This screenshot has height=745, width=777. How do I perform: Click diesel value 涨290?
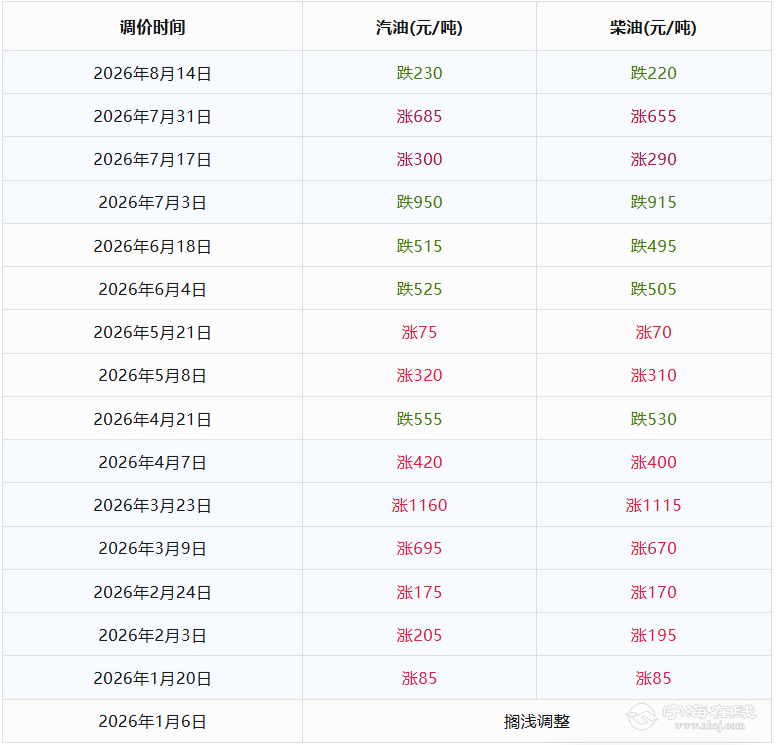click(x=653, y=160)
